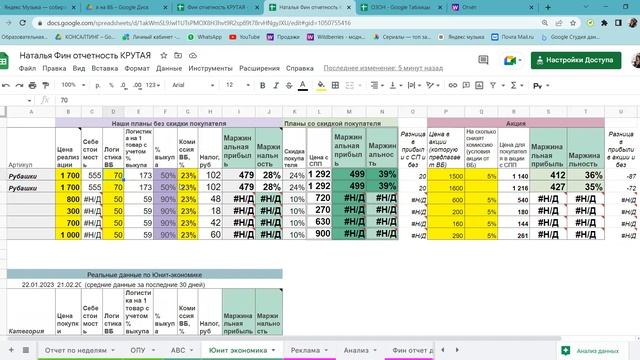This screenshot has width=640, height=360.
Task: Open vertical align dropdown
Action: tap(396, 85)
